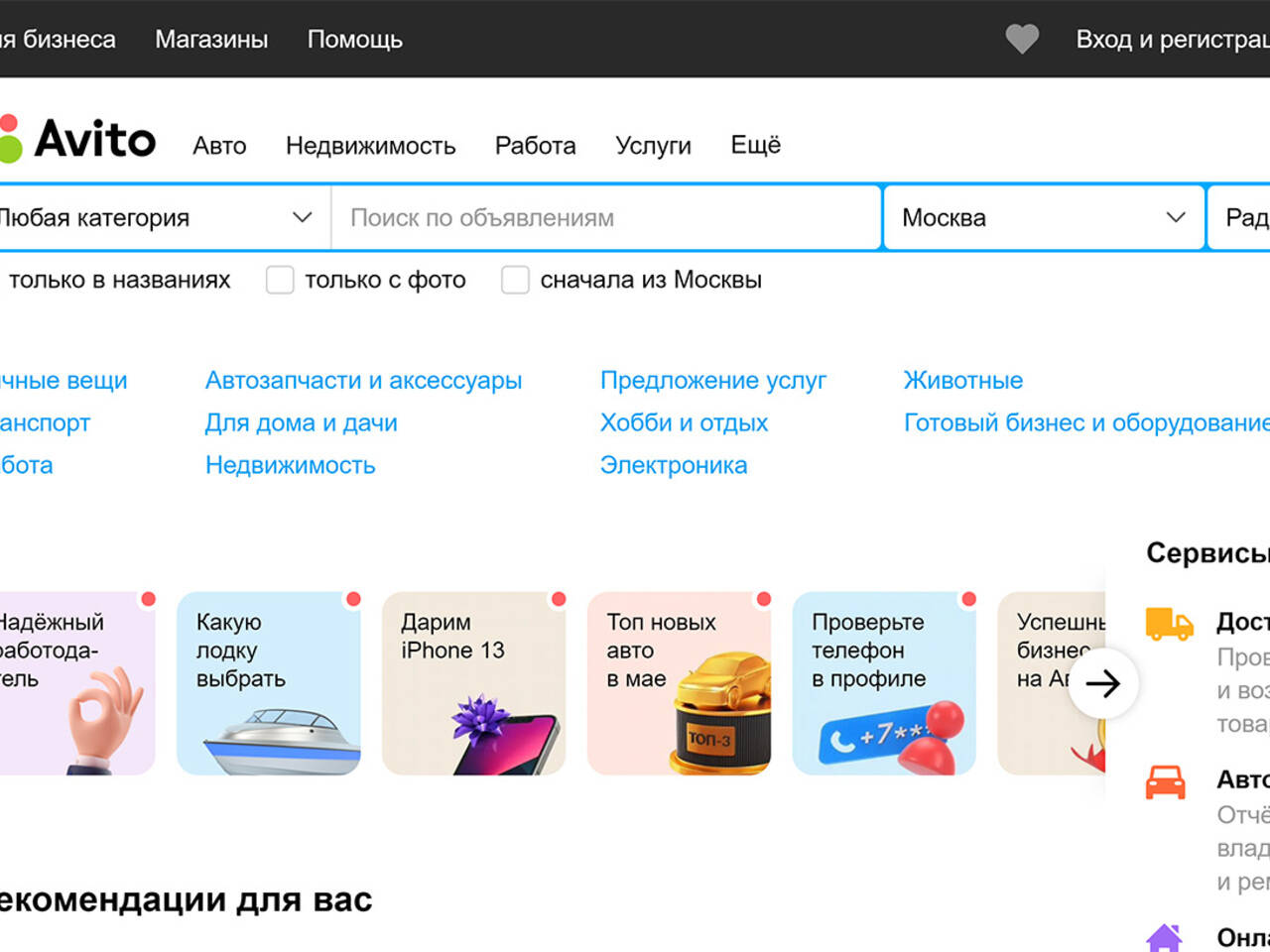Click the purple house service icon
Image resolution: width=1270 pixels, height=952 pixels.
click(x=1165, y=938)
